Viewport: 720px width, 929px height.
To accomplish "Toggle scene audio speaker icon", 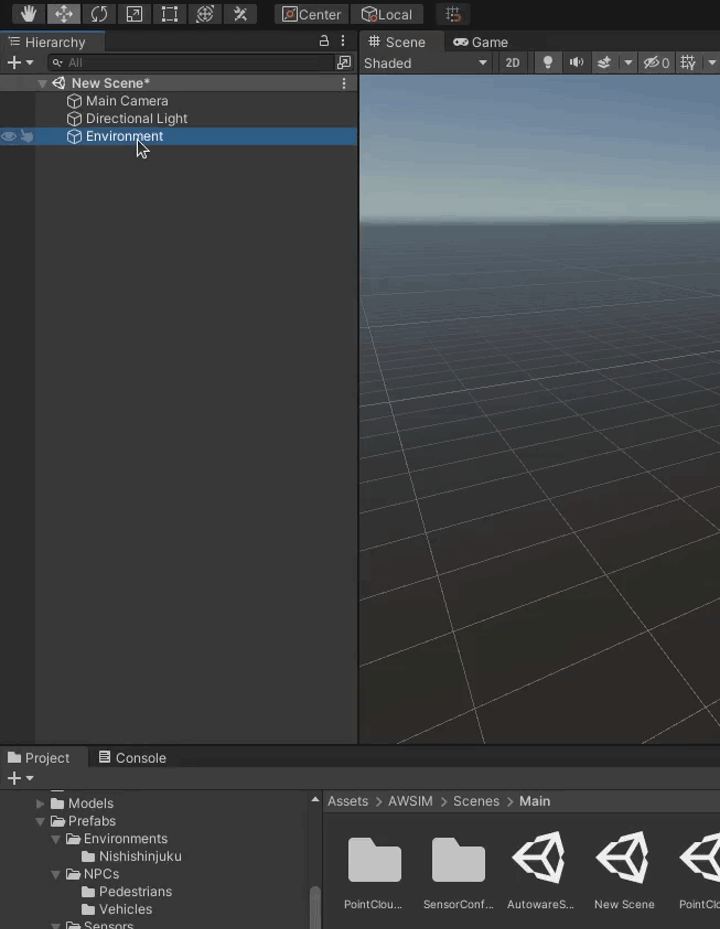I will point(576,63).
